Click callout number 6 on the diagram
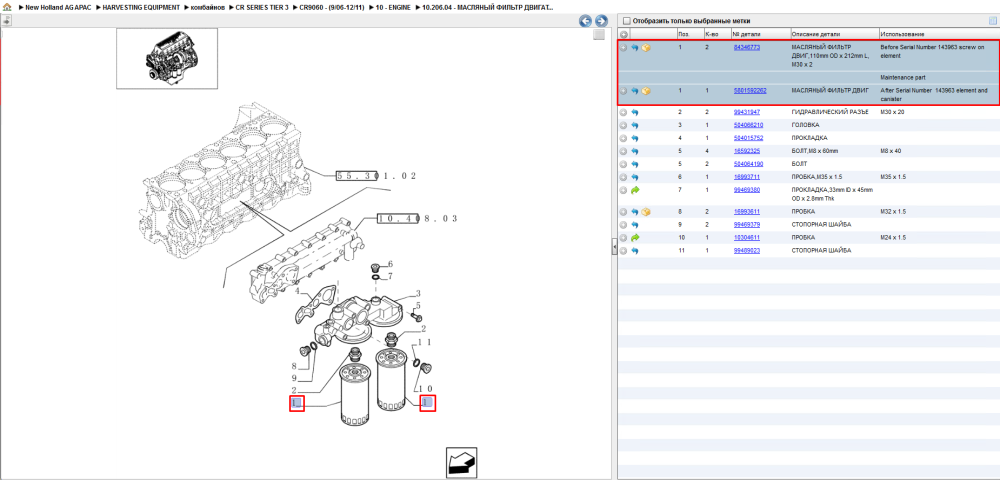The height and width of the screenshot is (480, 1000). click(x=390, y=265)
